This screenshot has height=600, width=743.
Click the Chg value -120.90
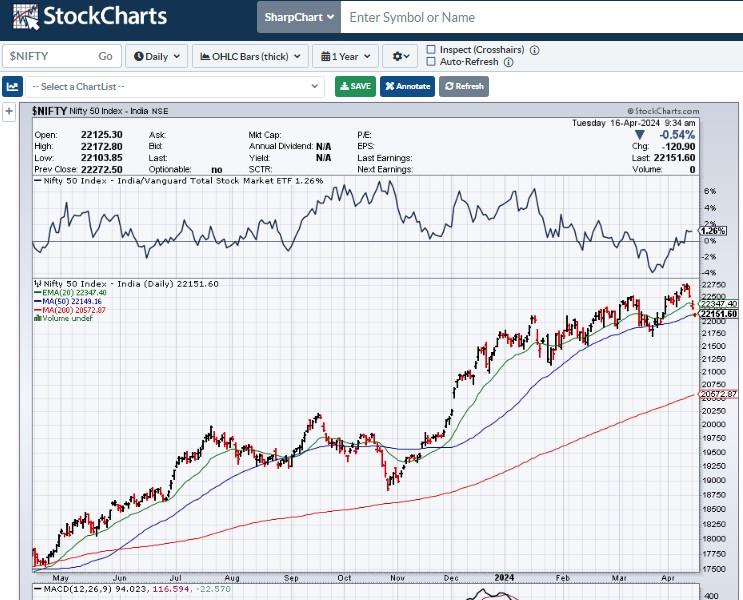pyautogui.click(x=679, y=146)
